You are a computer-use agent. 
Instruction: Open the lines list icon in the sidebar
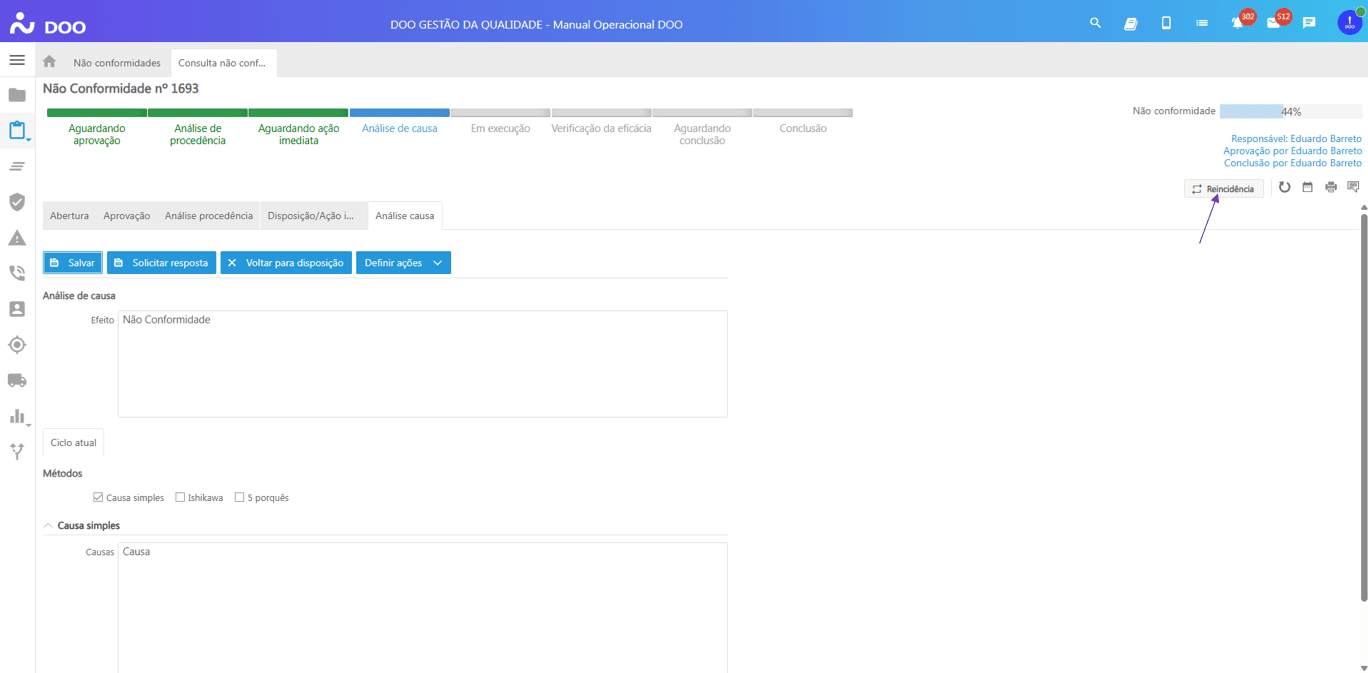[17, 166]
